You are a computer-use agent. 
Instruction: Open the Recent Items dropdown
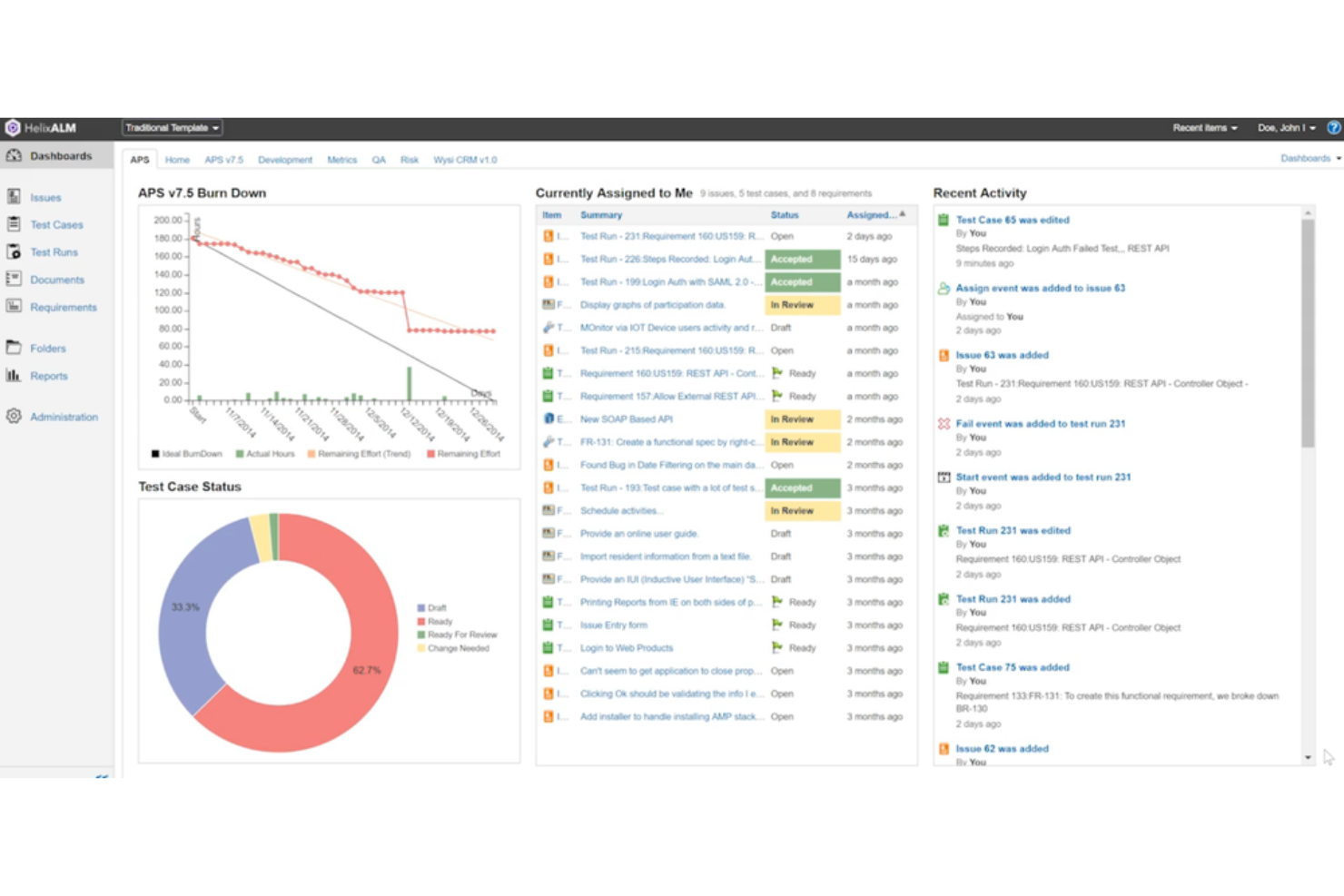[x=1204, y=128]
